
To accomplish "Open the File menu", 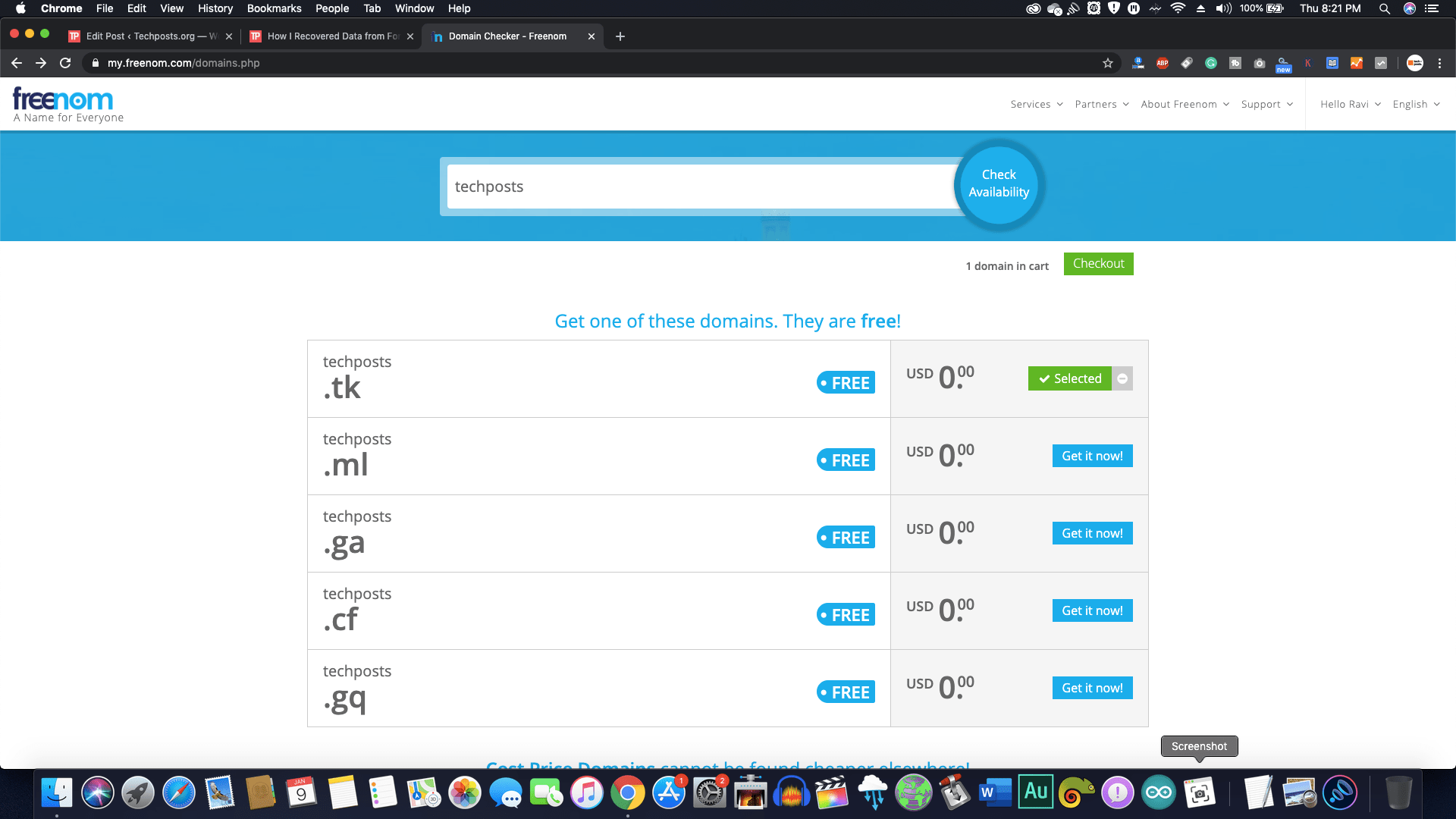I will click(x=105, y=8).
